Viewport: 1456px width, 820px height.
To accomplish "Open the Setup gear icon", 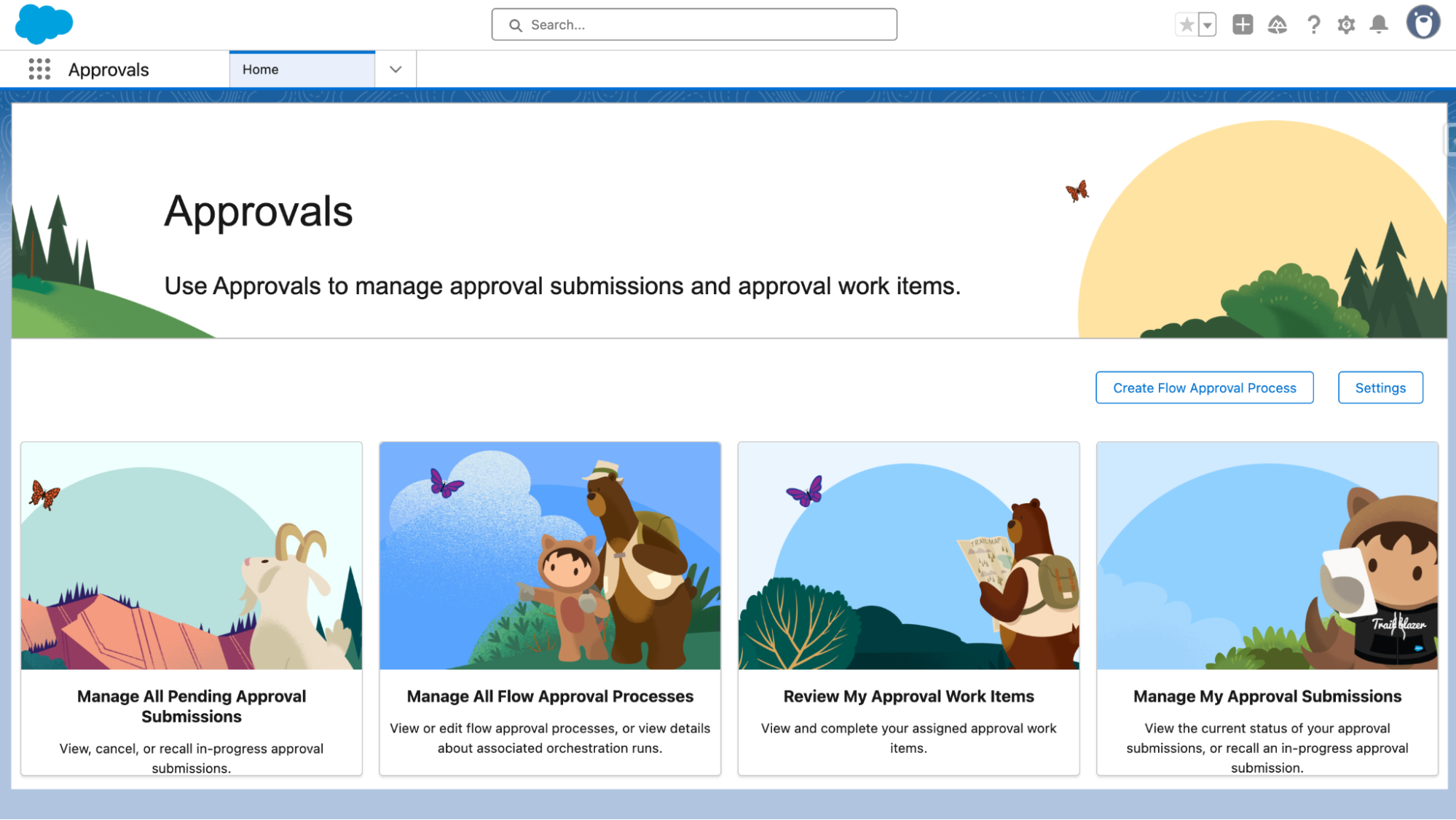I will pos(1346,24).
